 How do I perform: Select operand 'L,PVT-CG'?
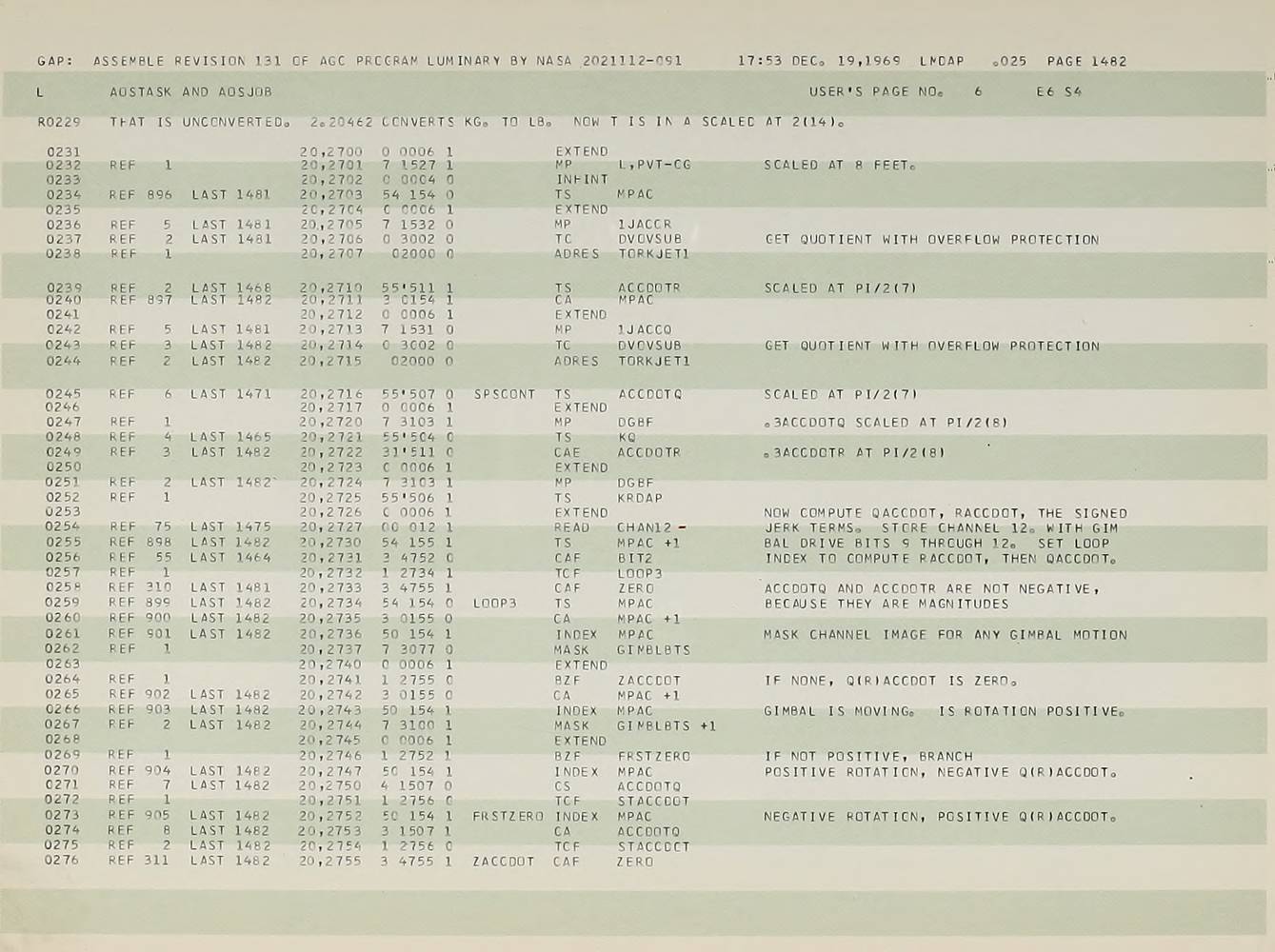654,165
